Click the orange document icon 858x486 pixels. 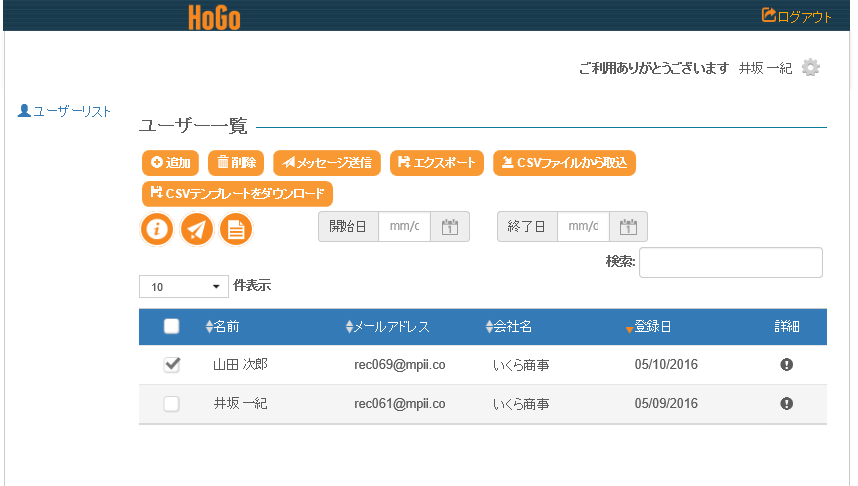236,229
